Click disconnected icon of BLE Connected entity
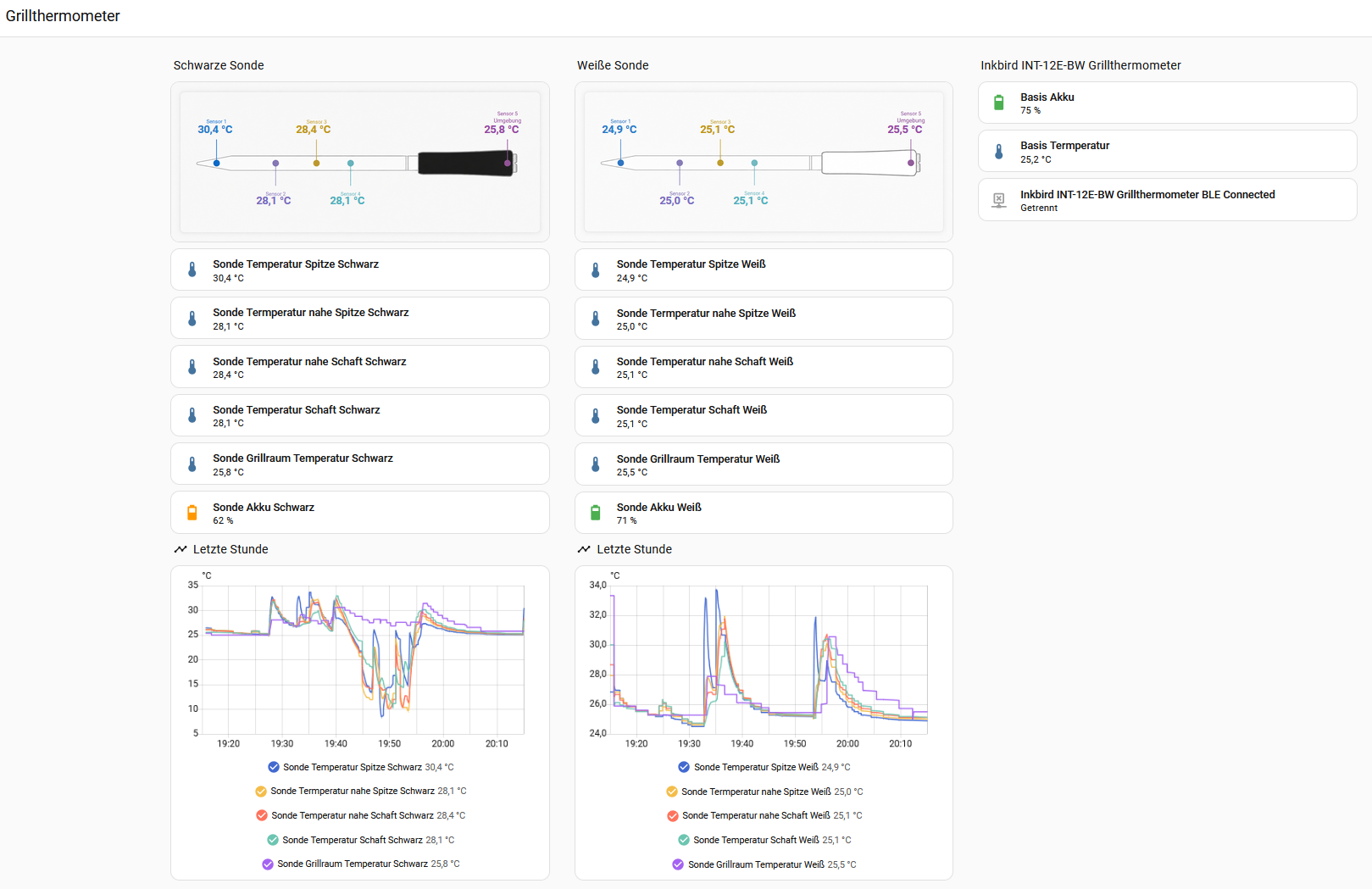This screenshot has width=1372, height=889. point(999,200)
